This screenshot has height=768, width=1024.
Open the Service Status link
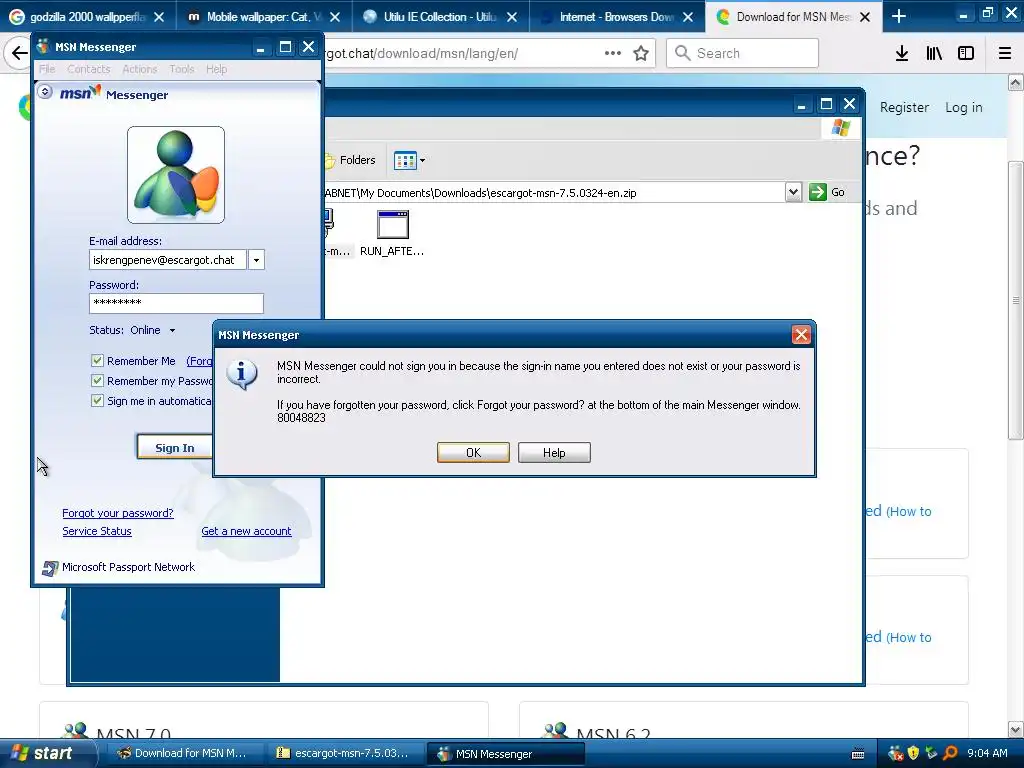tap(97, 531)
